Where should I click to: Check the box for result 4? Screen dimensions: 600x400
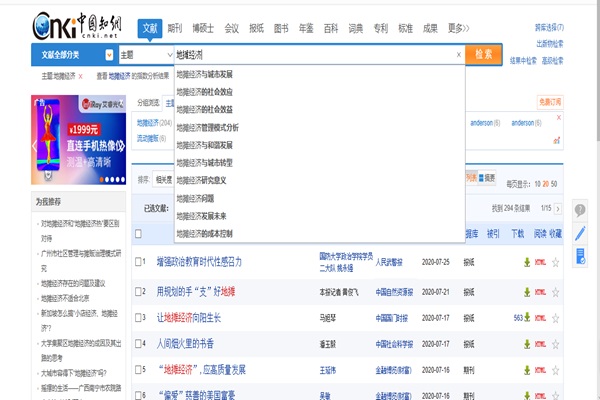(x=138, y=344)
